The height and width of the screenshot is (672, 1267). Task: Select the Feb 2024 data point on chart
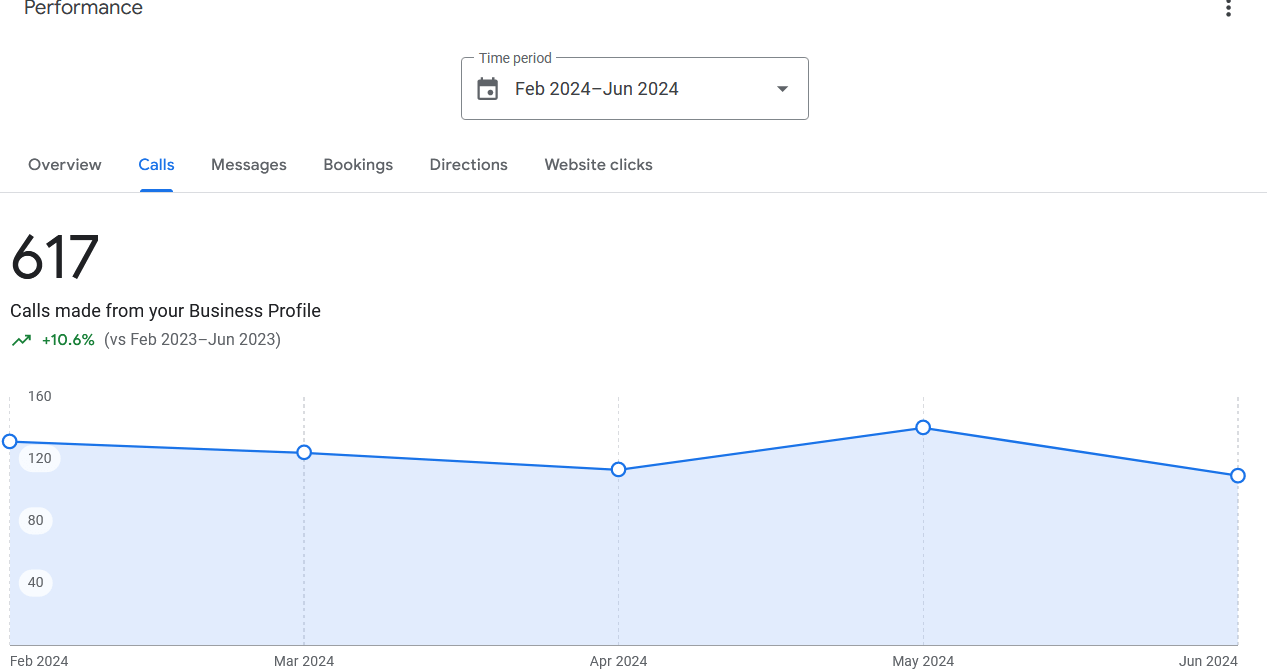10,441
